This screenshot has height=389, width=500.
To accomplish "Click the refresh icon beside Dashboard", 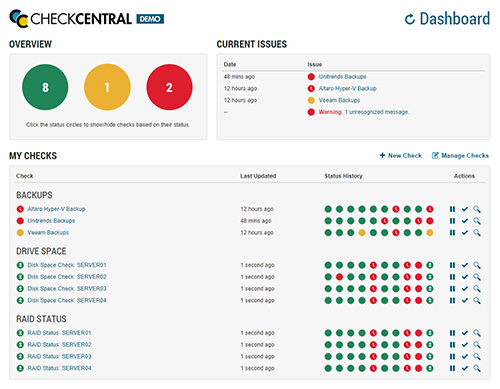I will tap(410, 19).
